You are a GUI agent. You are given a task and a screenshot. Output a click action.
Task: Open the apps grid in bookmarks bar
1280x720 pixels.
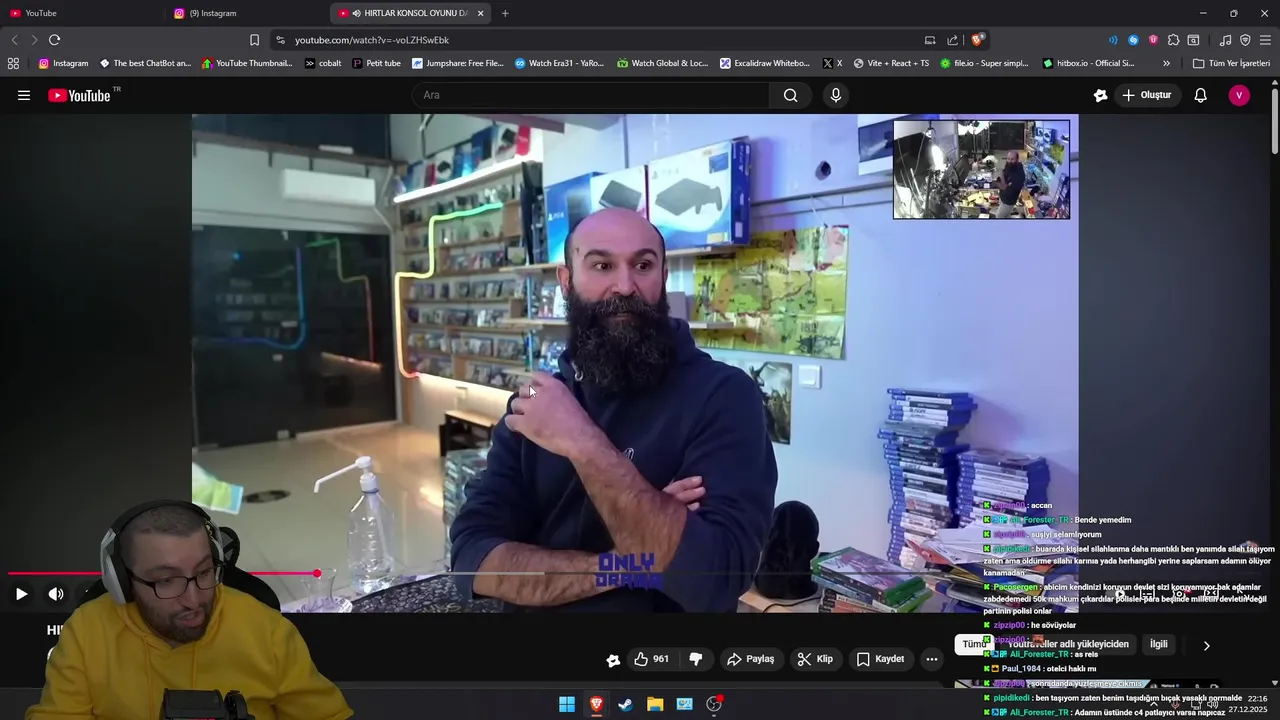[13, 63]
